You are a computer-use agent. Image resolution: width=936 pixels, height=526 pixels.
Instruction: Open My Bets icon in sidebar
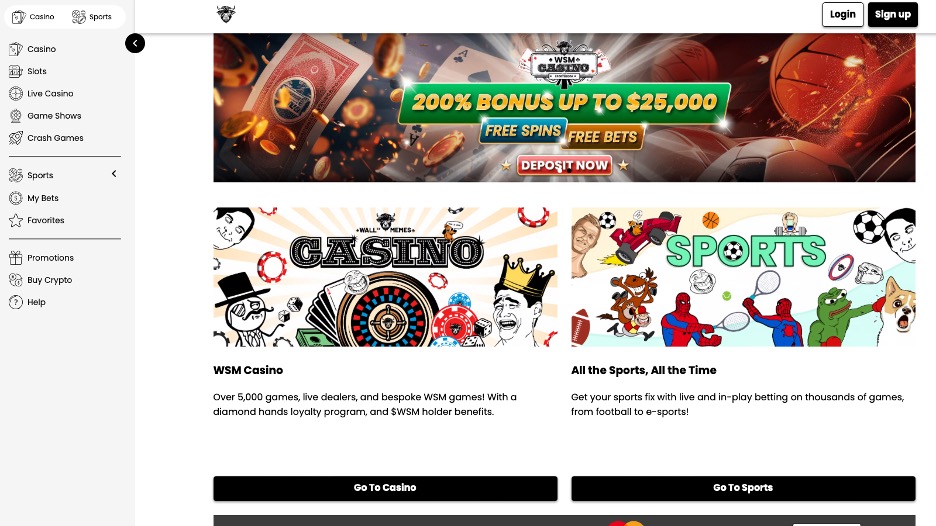16,198
